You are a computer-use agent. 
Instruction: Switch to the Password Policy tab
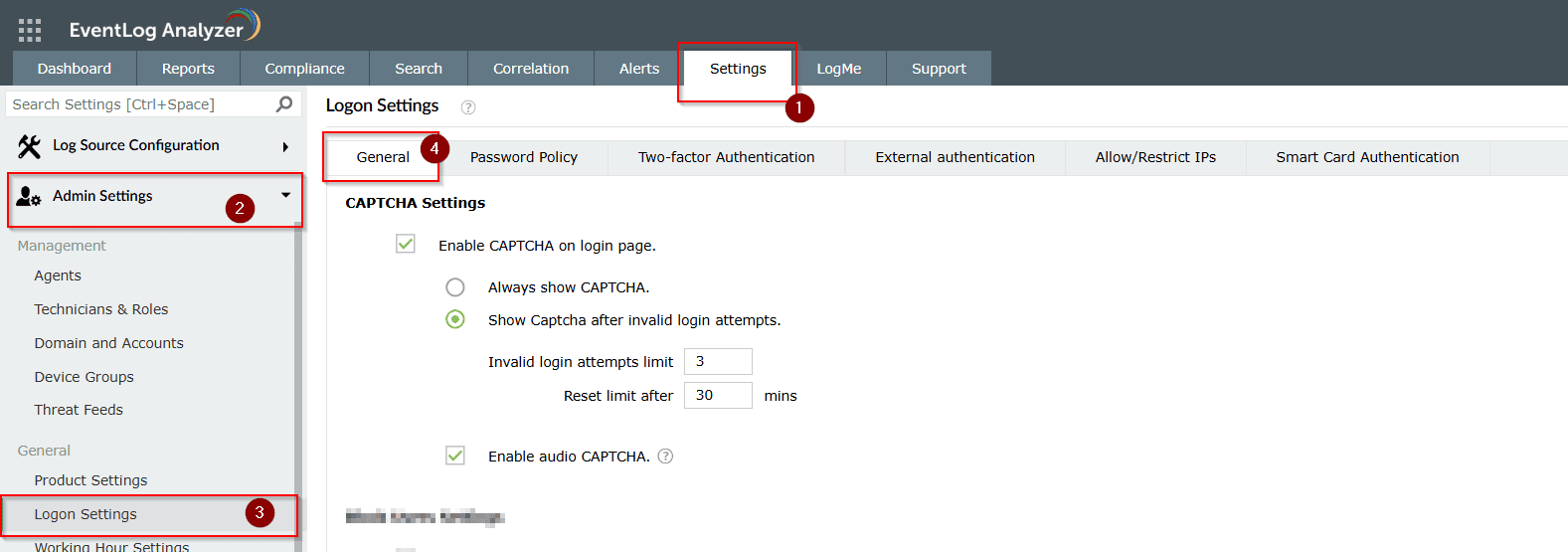click(523, 157)
